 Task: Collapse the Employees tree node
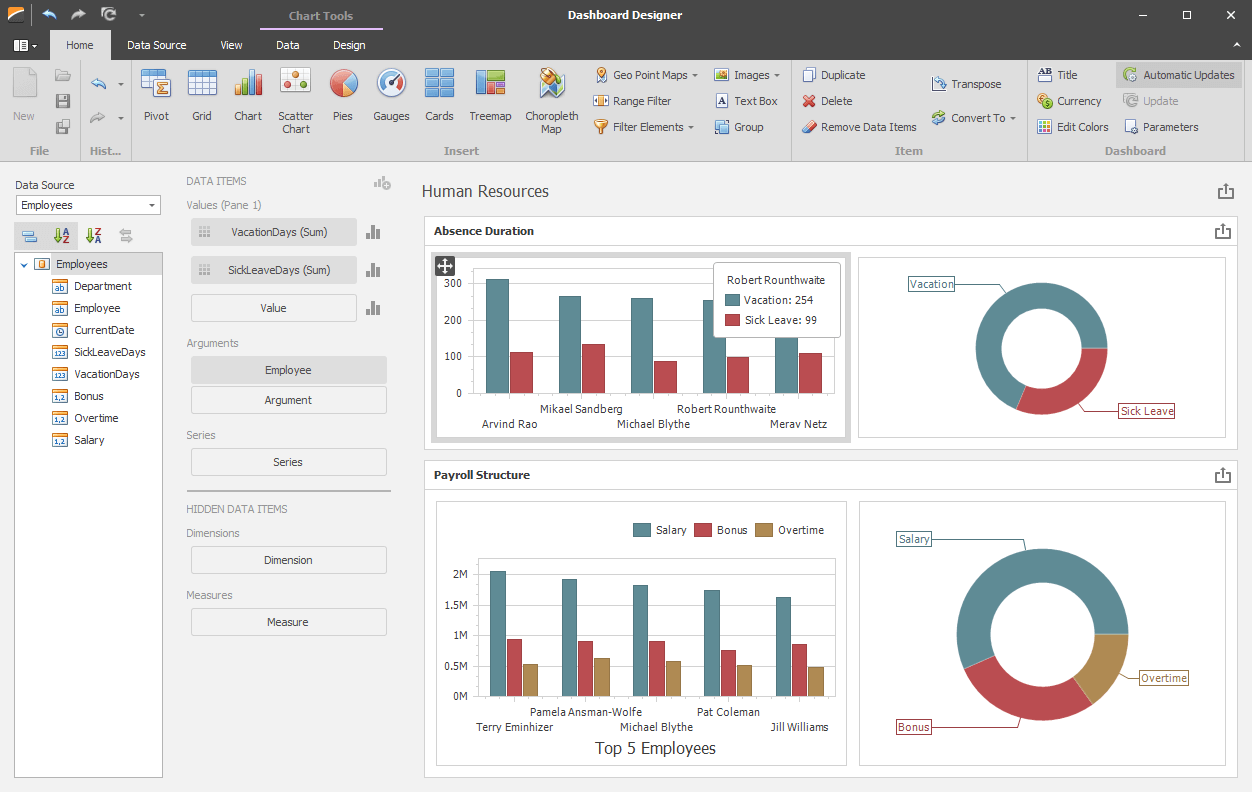[x=24, y=265]
